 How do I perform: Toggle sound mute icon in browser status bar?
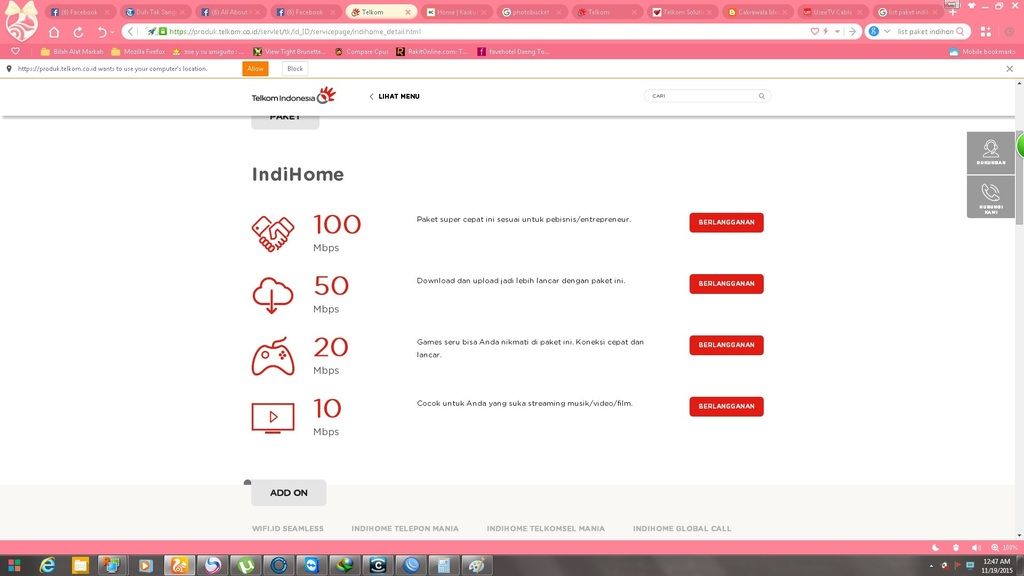click(976, 547)
